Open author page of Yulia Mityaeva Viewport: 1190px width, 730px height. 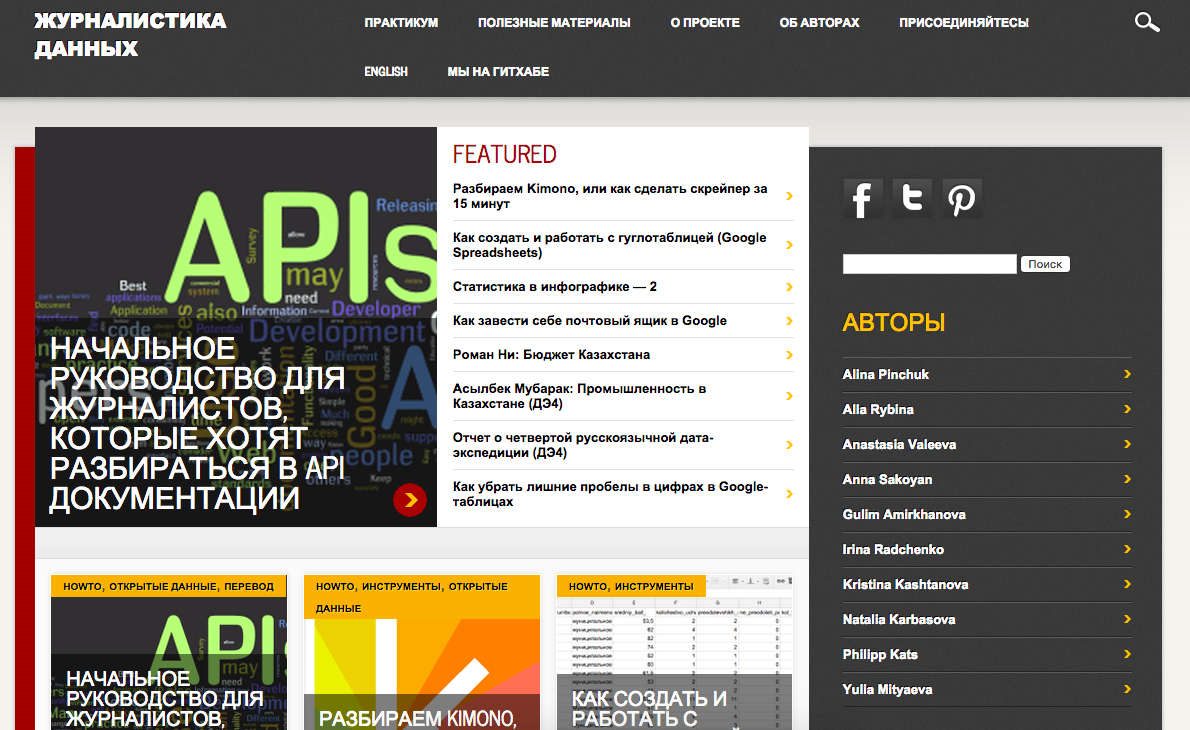(x=887, y=689)
